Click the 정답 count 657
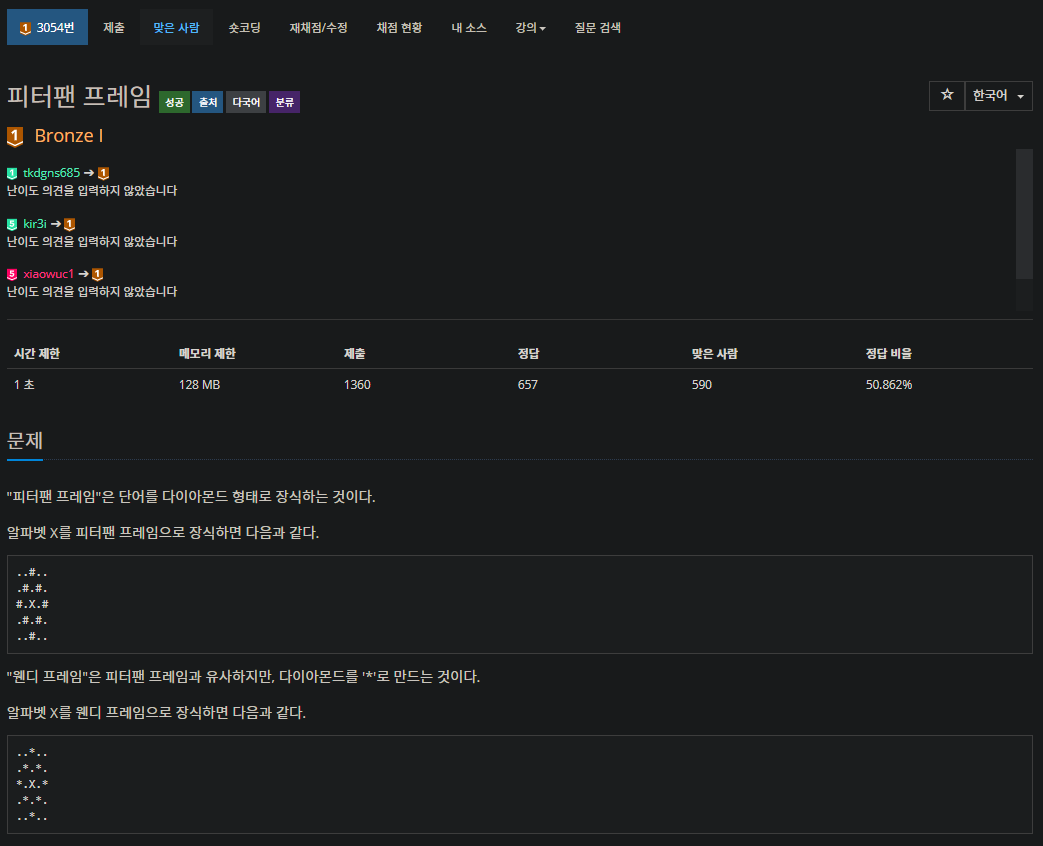Screen dimensions: 1043x846 click(527, 384)
